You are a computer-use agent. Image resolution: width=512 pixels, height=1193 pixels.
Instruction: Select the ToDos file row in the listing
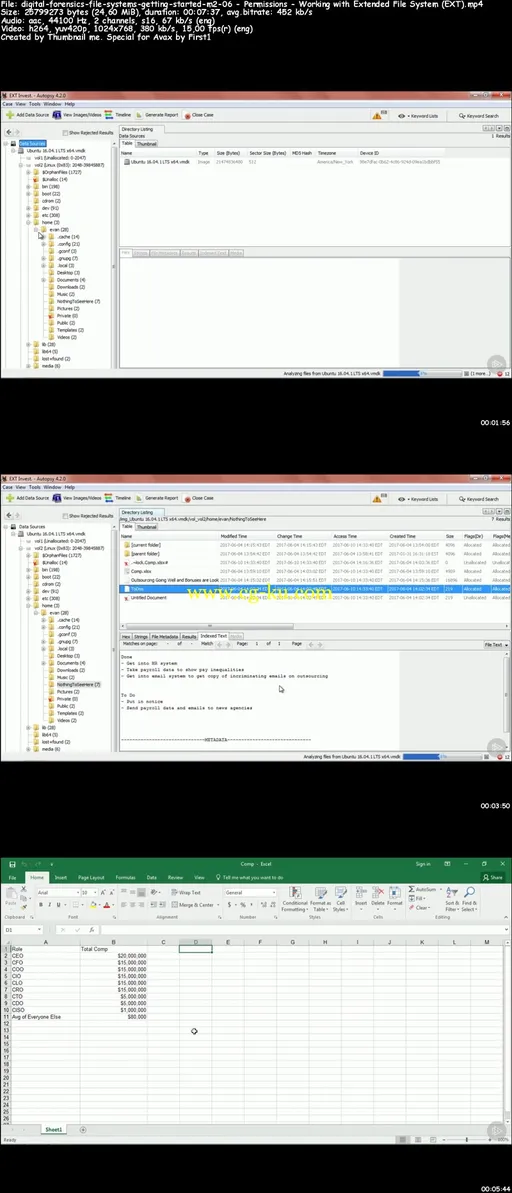point(314,589)
